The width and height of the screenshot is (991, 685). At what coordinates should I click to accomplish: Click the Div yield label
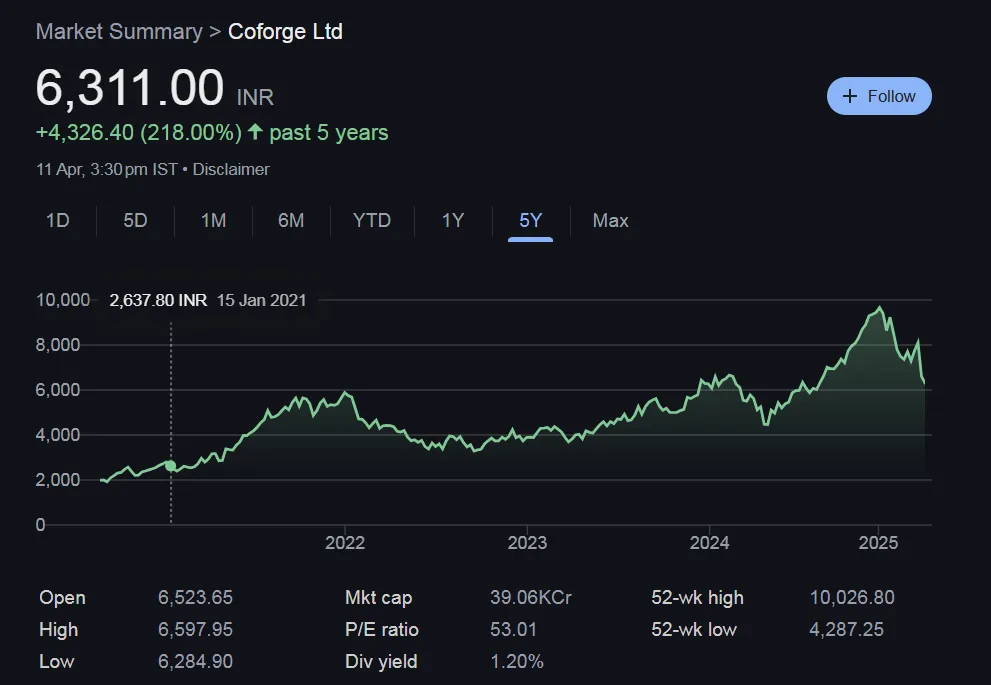click(381, 662)
